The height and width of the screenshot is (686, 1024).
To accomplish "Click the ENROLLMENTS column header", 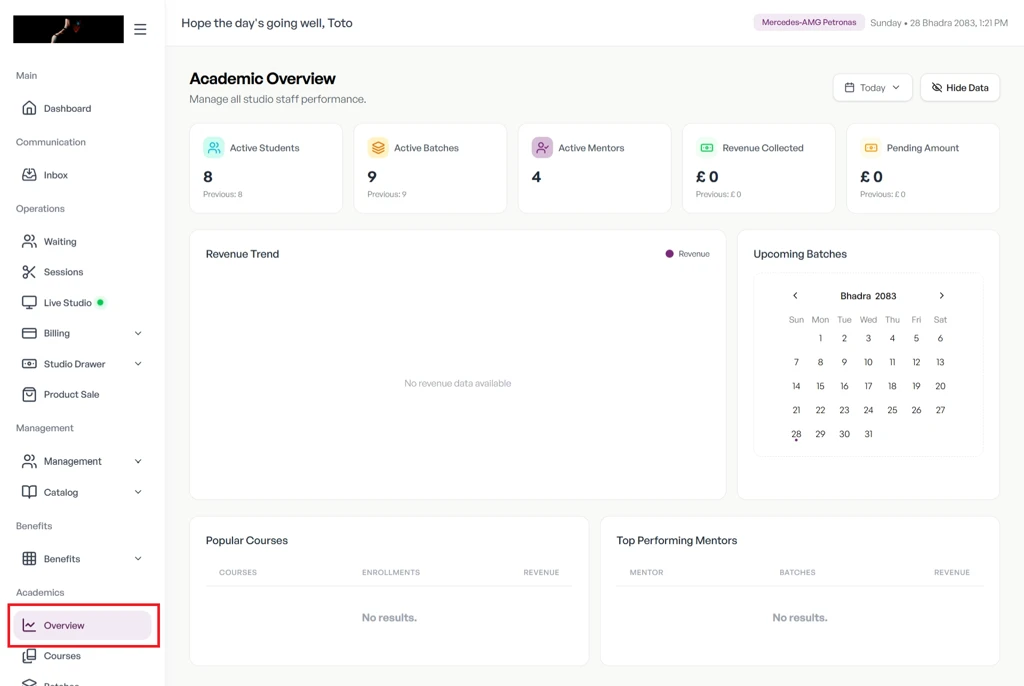I will point(391,572).
